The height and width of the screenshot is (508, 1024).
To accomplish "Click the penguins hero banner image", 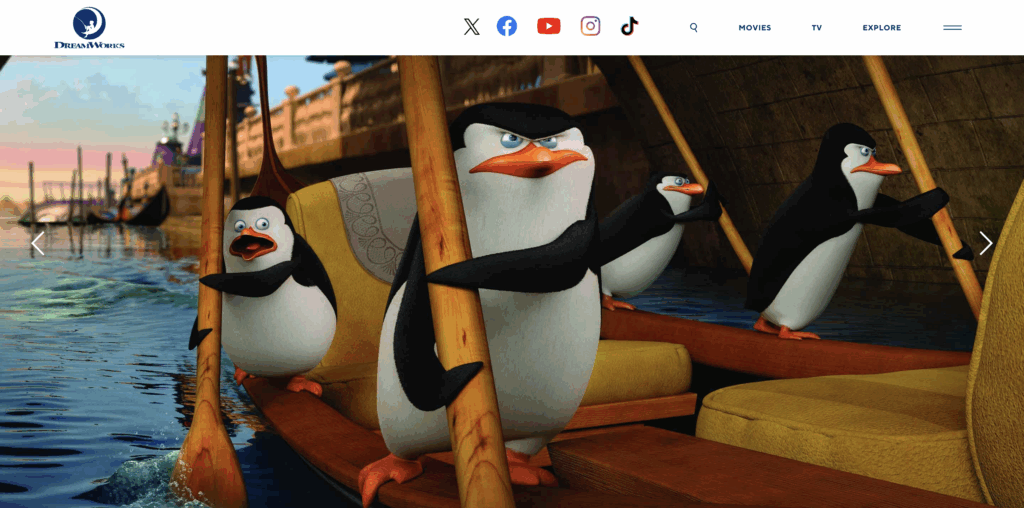I will [512, 281].
